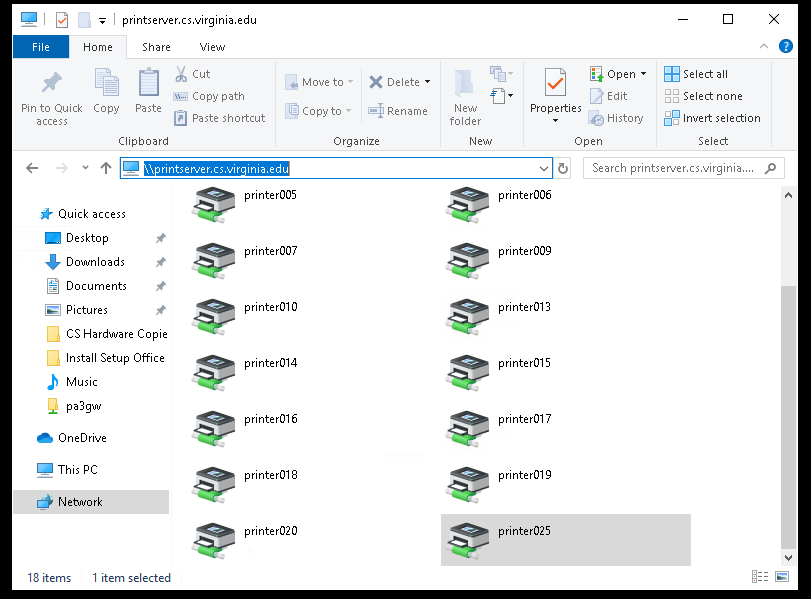Select Downloads in Quick access
The image size is (811, 599).
[95, 262]
